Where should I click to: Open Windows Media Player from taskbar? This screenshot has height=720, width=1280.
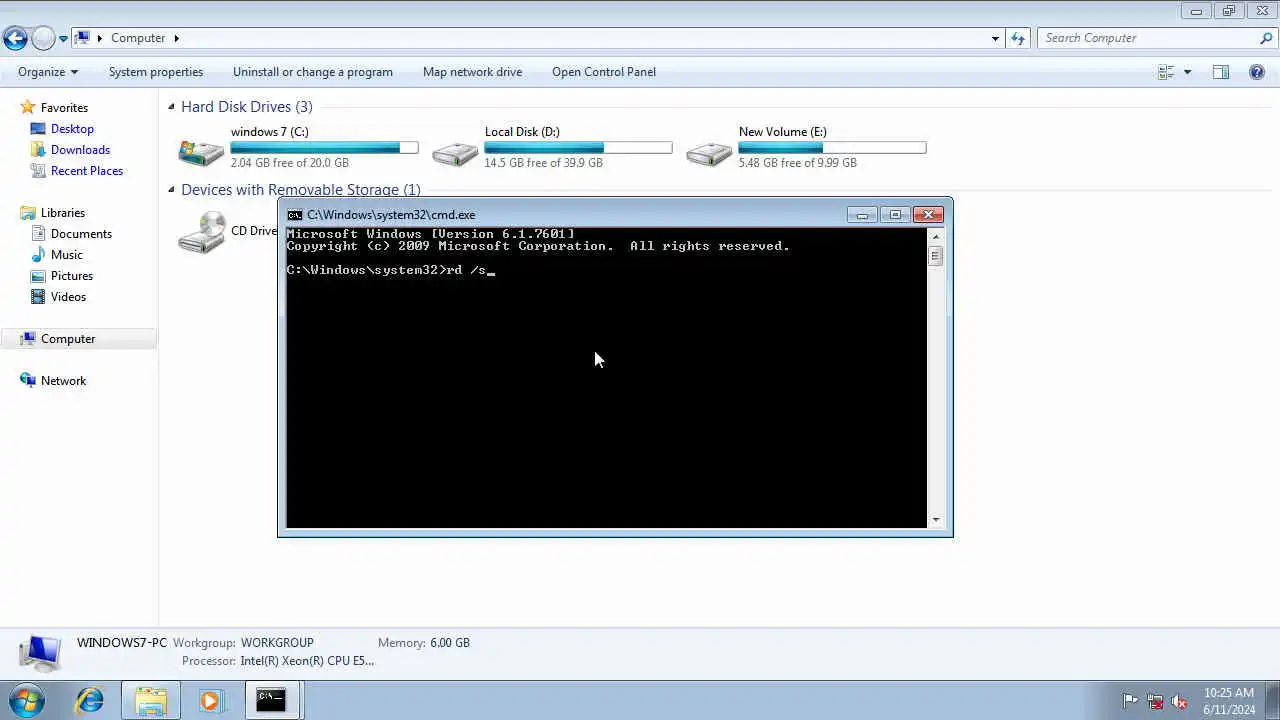pyautogui.click(x=210, y=700)
